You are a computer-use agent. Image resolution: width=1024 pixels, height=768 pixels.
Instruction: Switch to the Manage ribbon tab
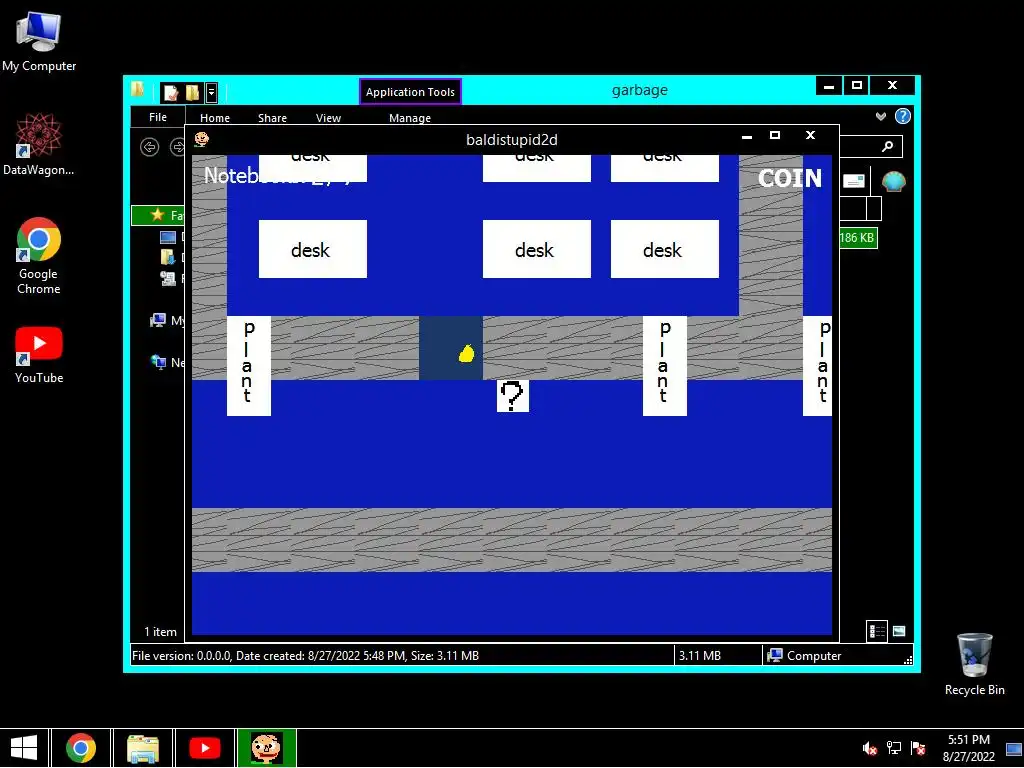click(x=409, y=118)
